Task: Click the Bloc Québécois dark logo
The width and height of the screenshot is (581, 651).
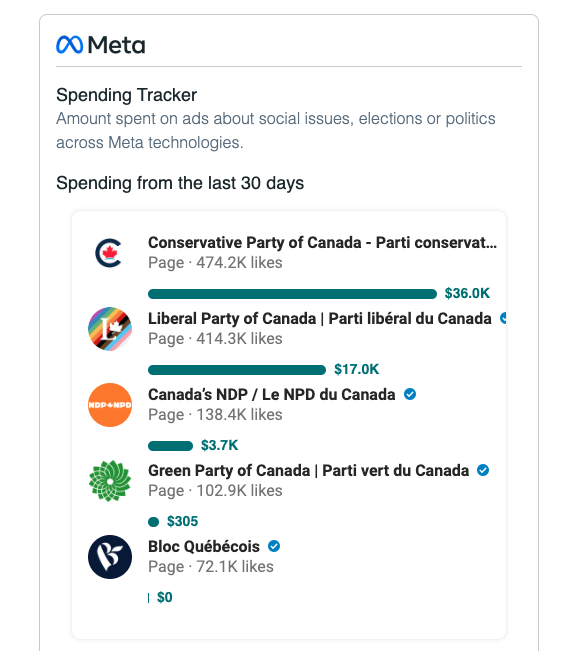Action: click(x=110, y=557)
